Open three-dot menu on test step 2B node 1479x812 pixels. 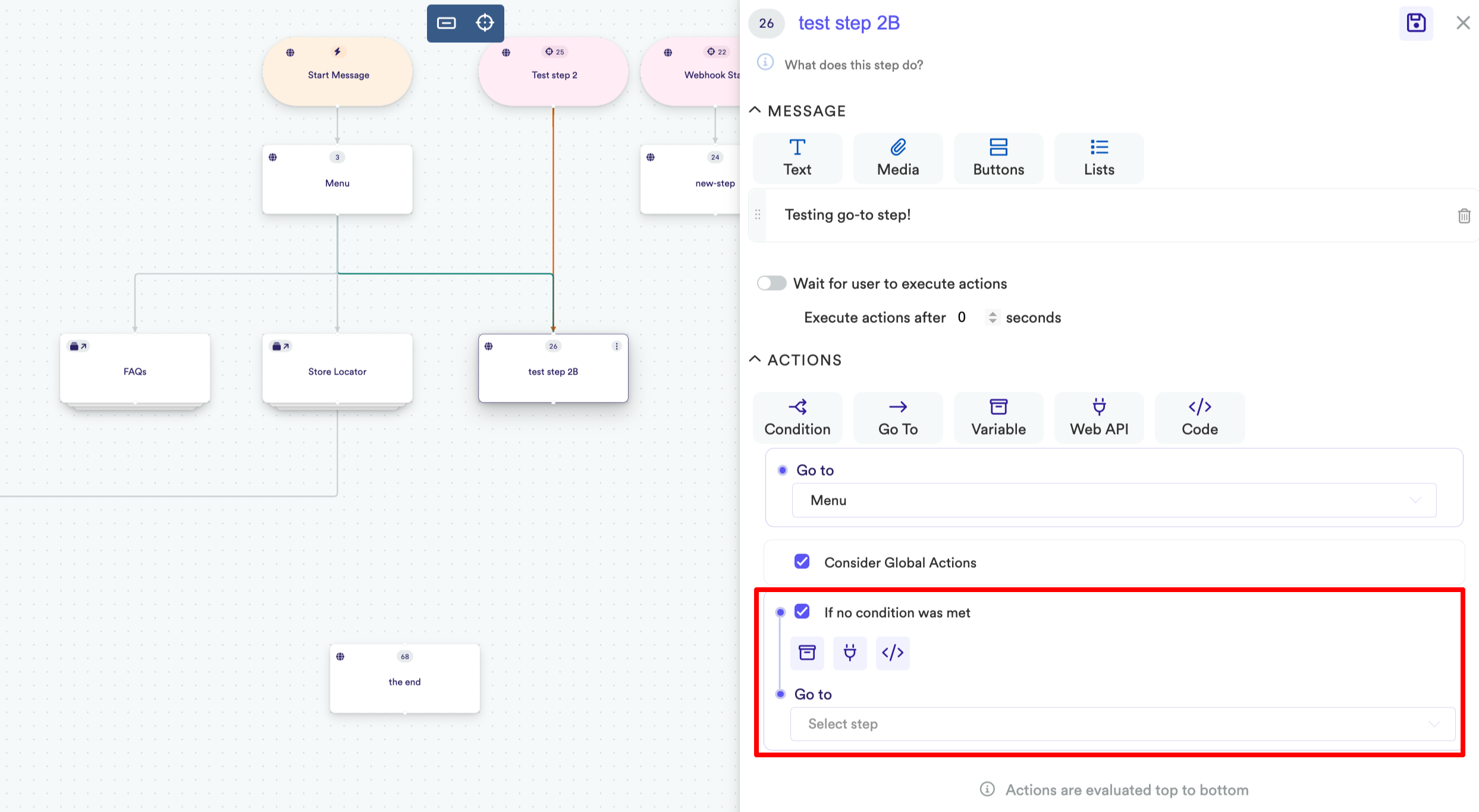tap(617, 346)
